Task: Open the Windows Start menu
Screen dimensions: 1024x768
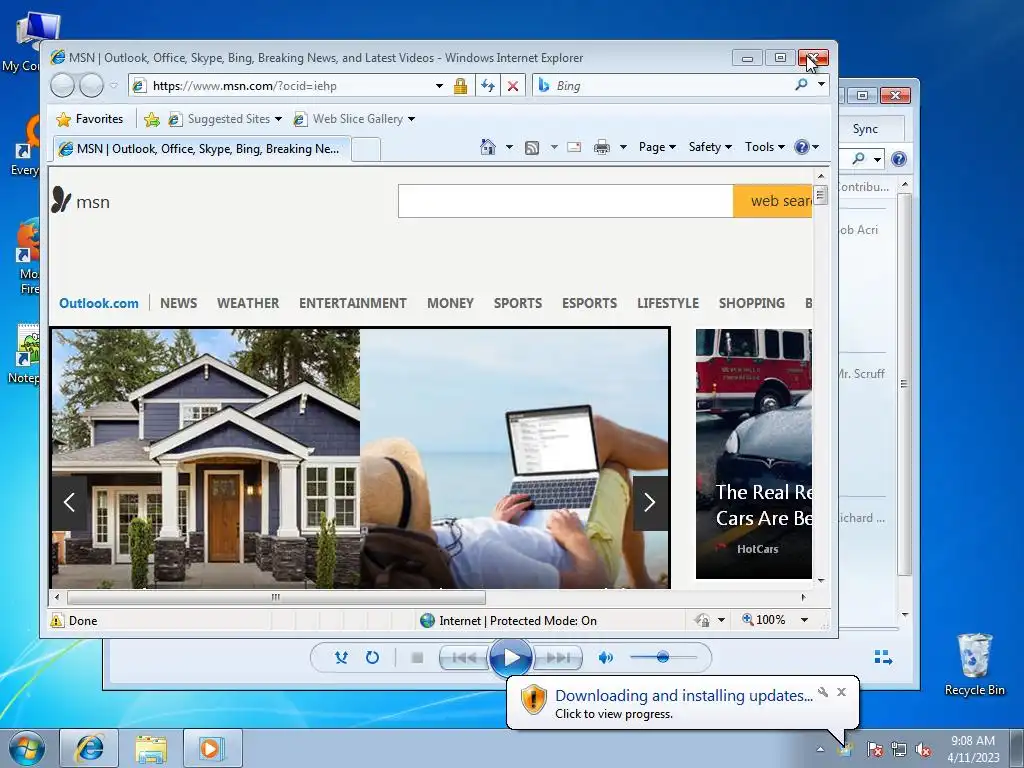Action: coord(27,748)
